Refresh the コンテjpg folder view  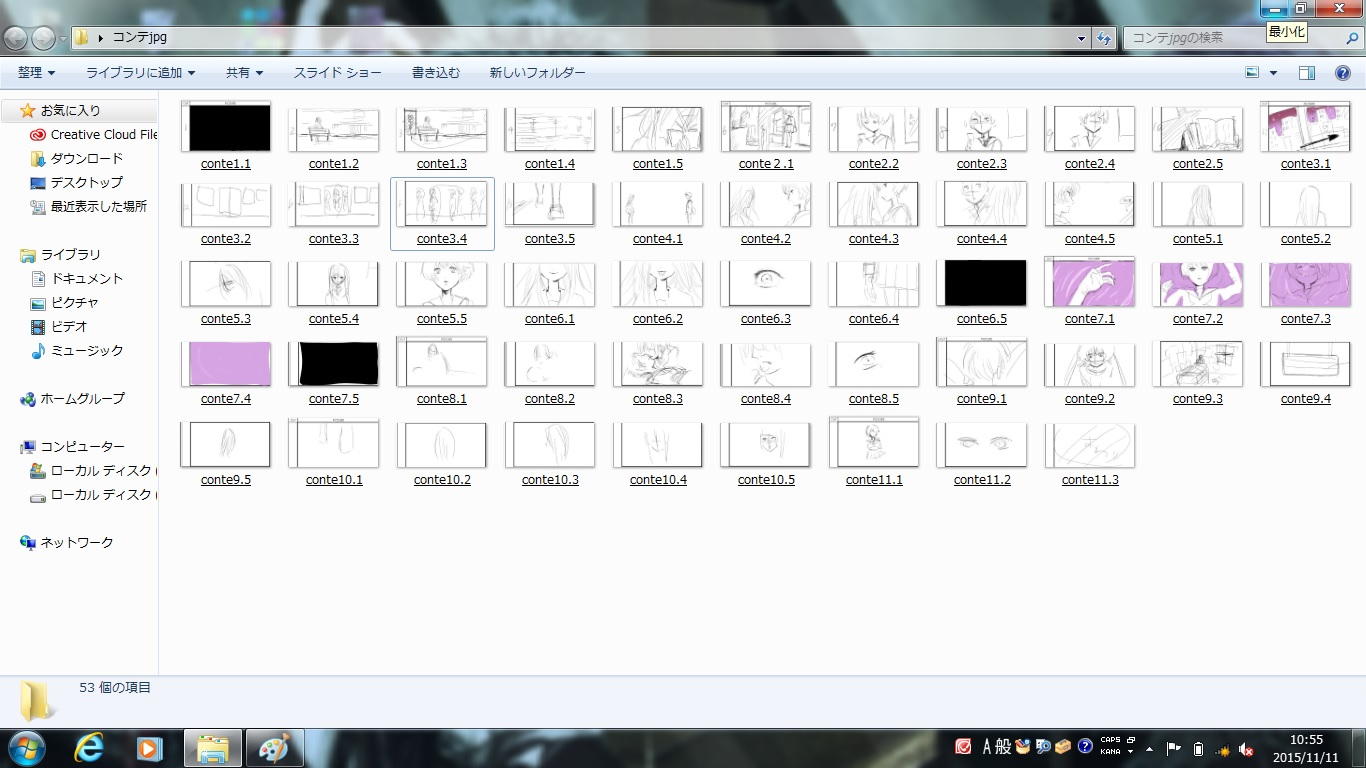pos(1105,38)
